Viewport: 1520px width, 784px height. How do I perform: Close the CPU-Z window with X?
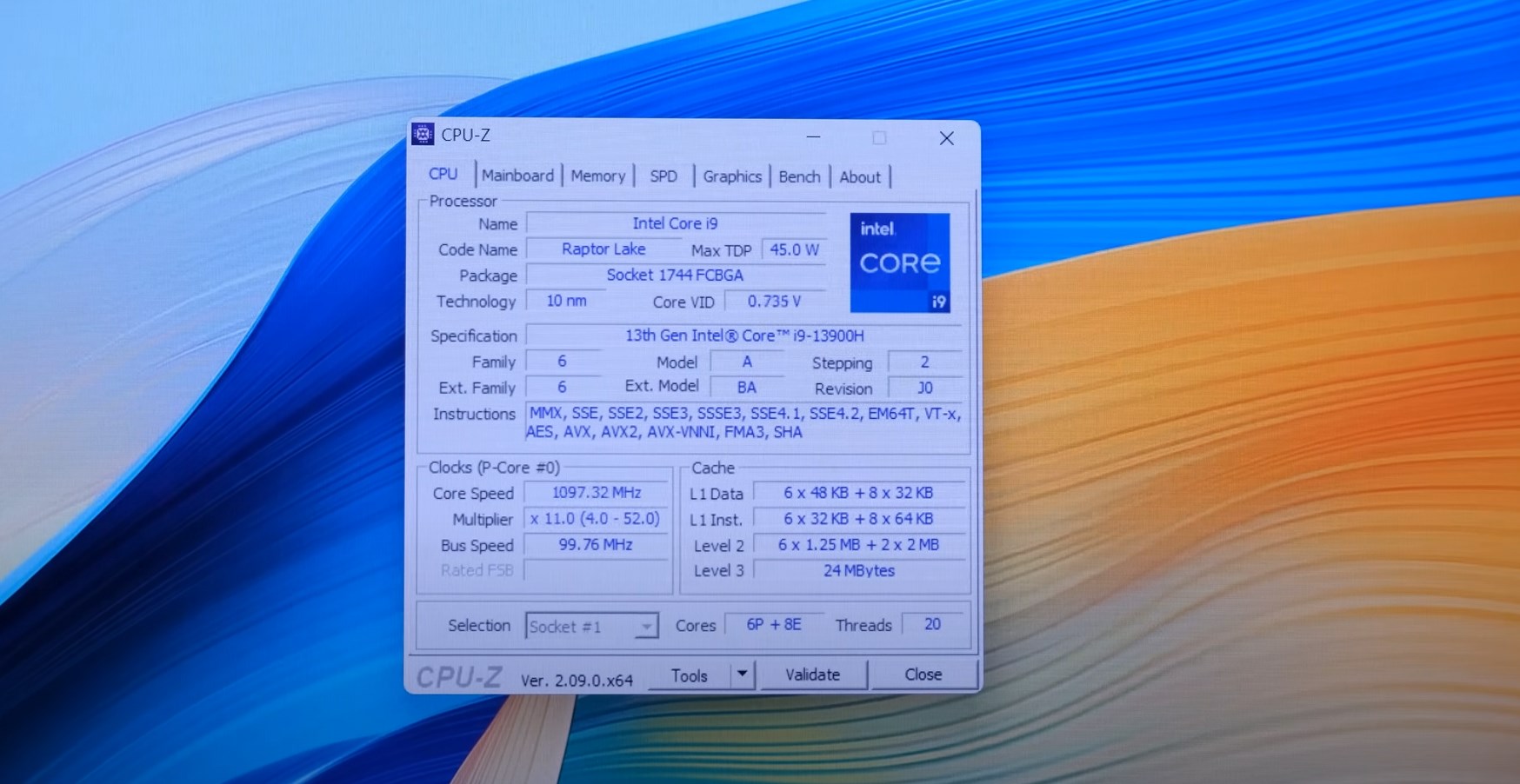pyautogui.click(x=947, y=138)
